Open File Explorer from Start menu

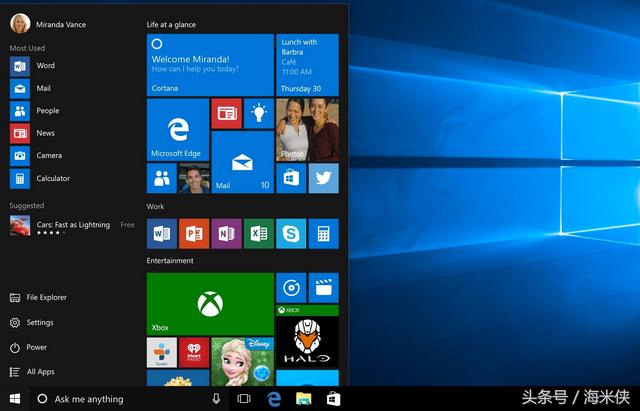(x=38, y=298)
